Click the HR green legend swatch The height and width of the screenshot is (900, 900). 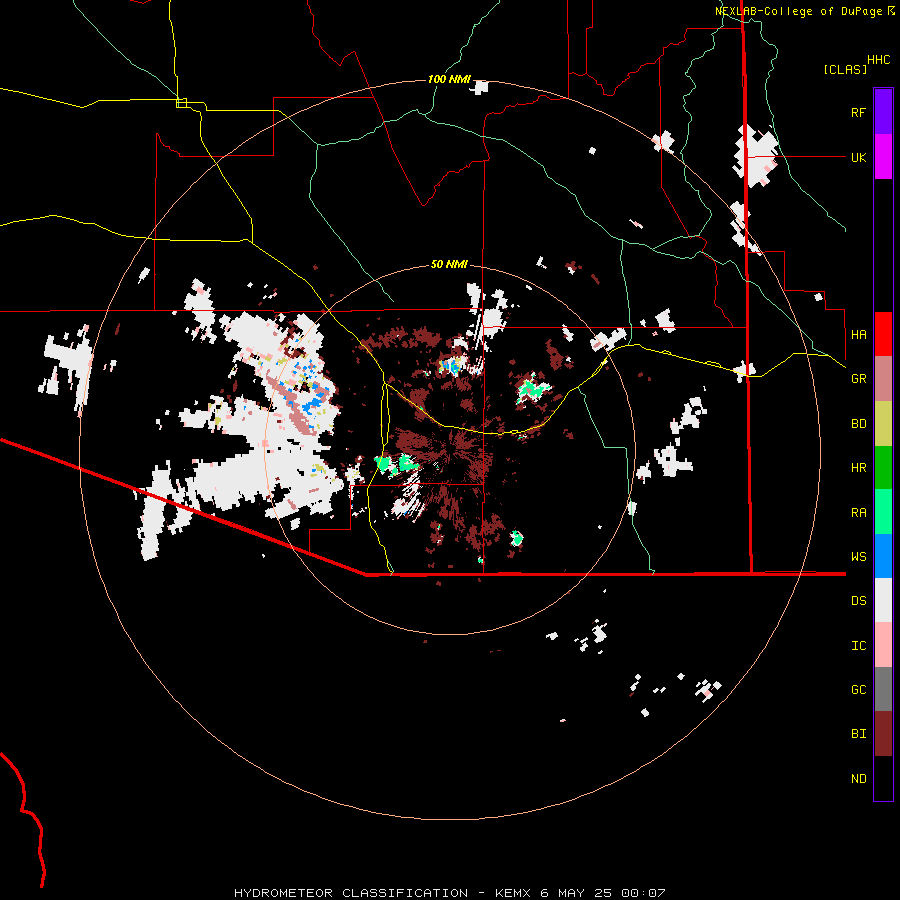[883, 467]
